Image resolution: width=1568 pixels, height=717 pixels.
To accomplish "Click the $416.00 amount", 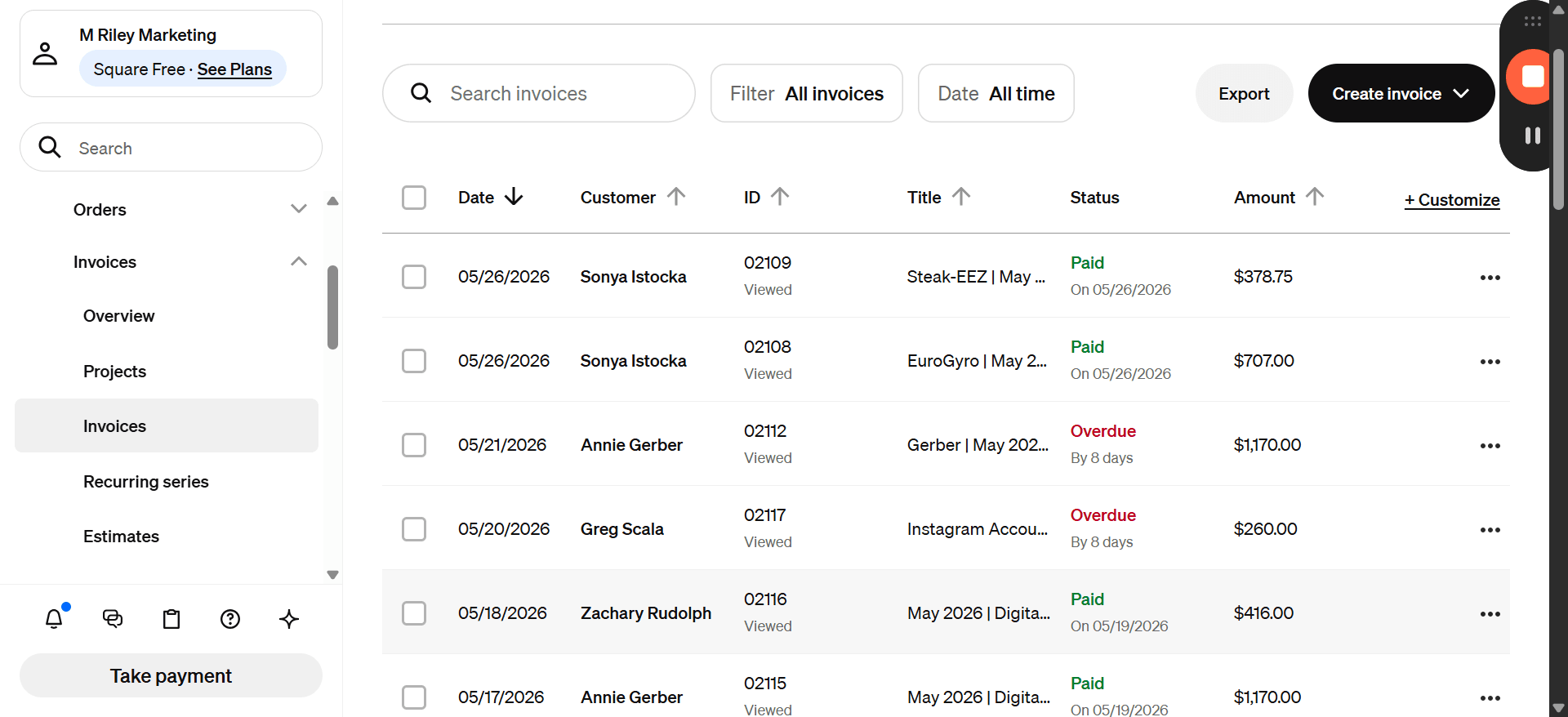I will point(1264,613).
